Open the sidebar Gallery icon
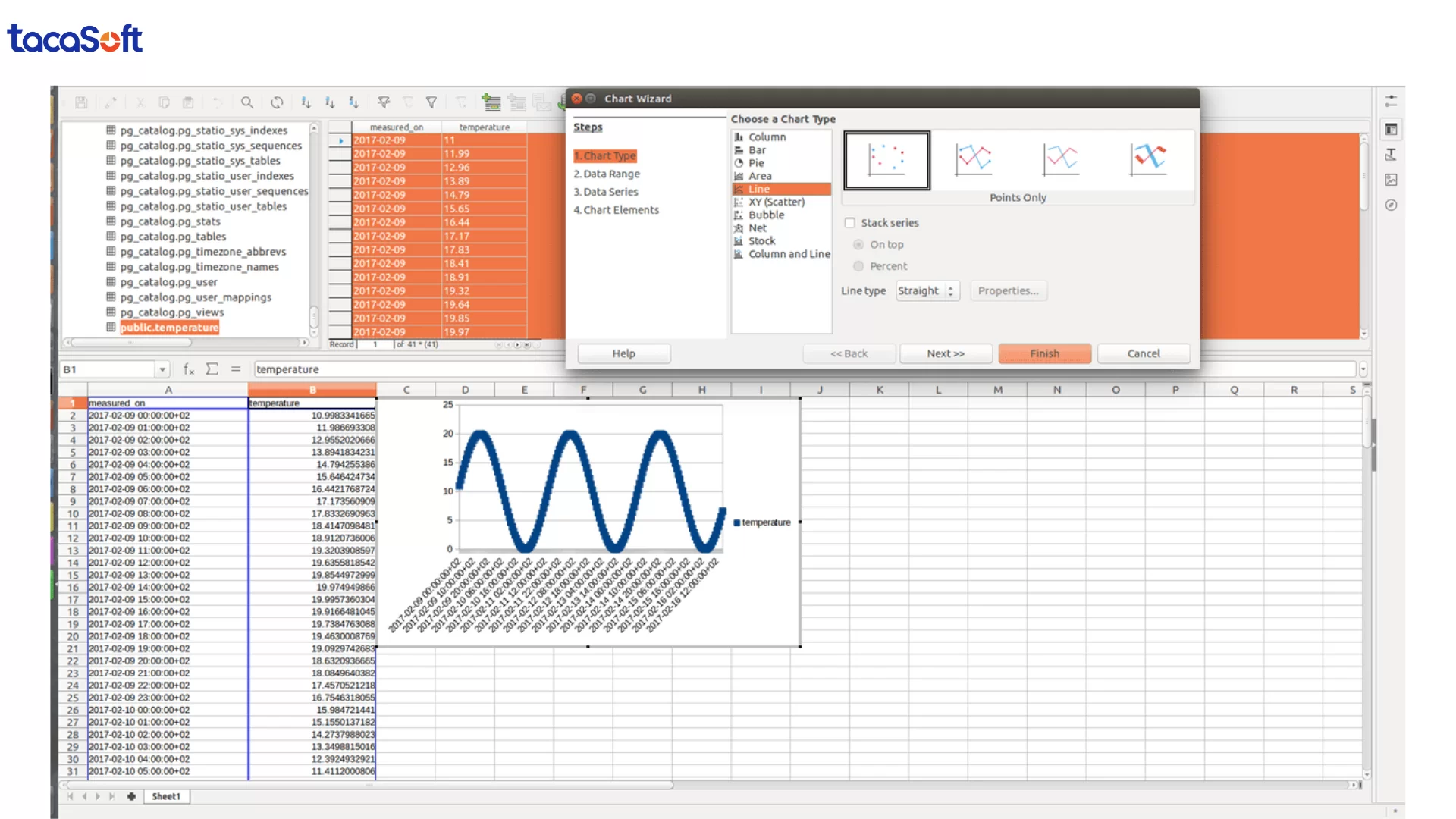 point(1391,180)
